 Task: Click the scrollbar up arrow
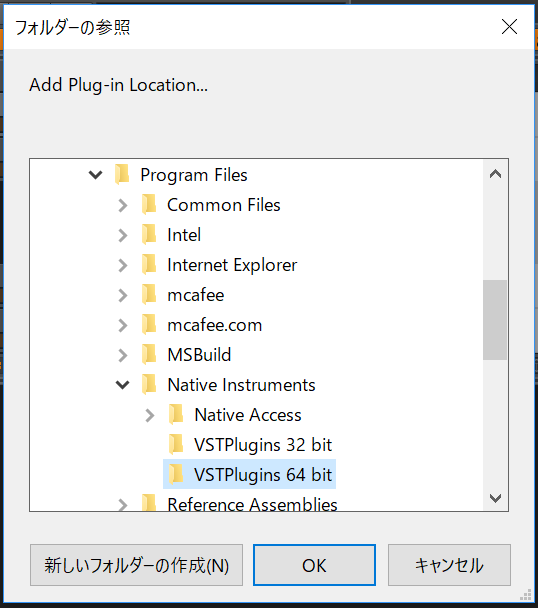click(495, 174)
